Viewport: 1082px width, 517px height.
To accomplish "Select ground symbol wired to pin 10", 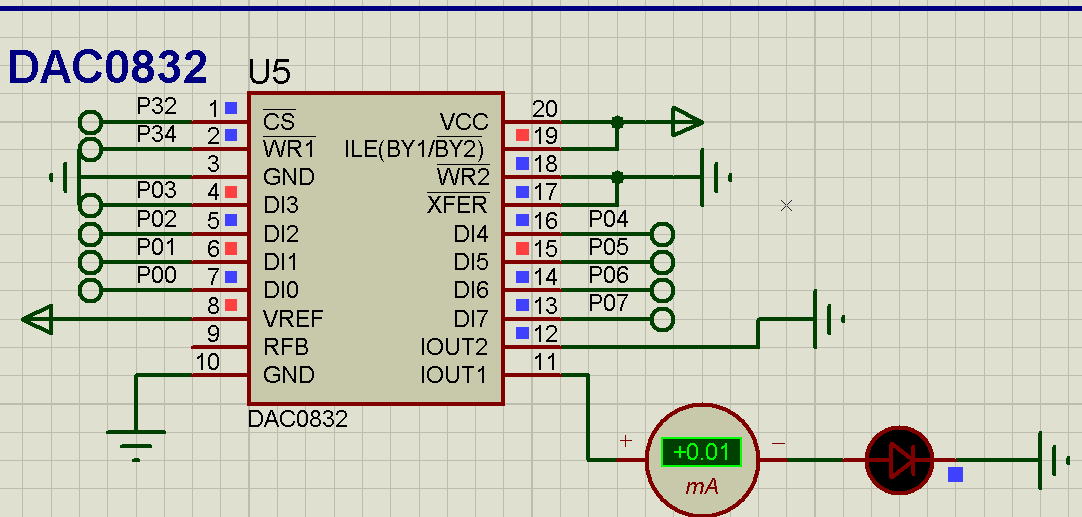I will pyautogui.click(x=136, y=445).
